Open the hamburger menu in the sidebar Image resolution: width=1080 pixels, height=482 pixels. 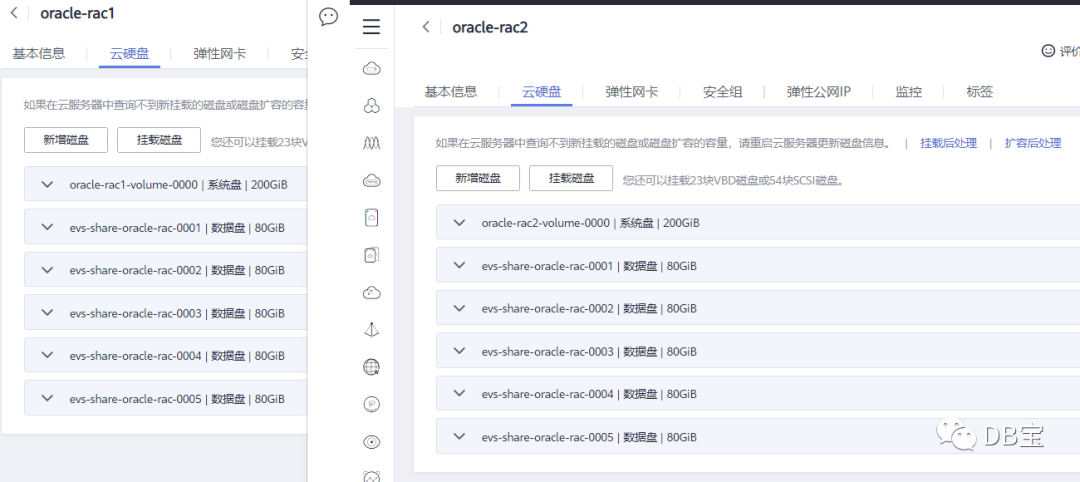[371, 28]
